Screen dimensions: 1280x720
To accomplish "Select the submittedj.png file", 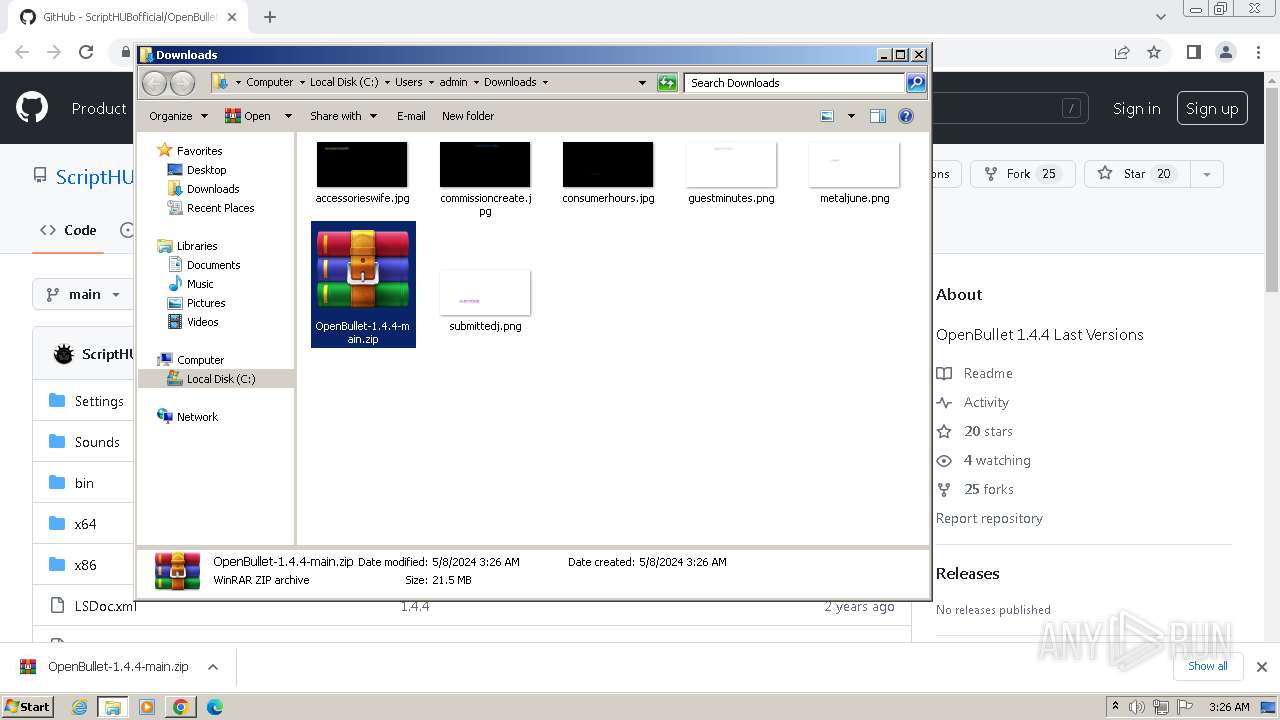I will tap(485, 300).
